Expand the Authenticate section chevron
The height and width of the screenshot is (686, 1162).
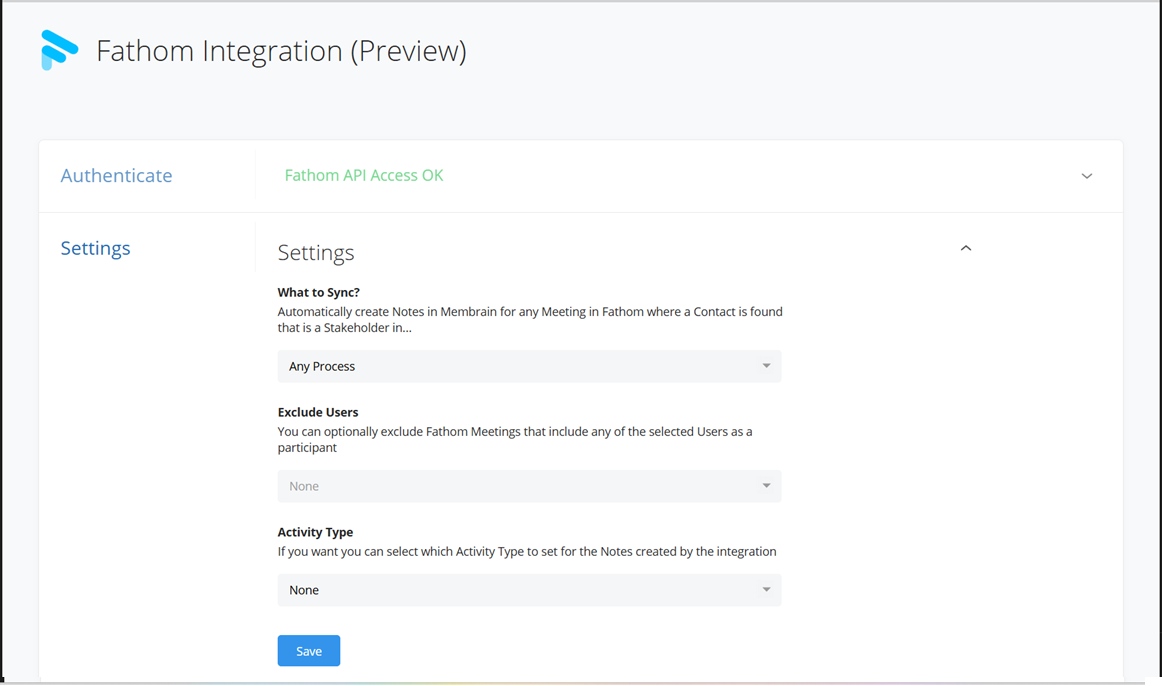click(1086, 176)
